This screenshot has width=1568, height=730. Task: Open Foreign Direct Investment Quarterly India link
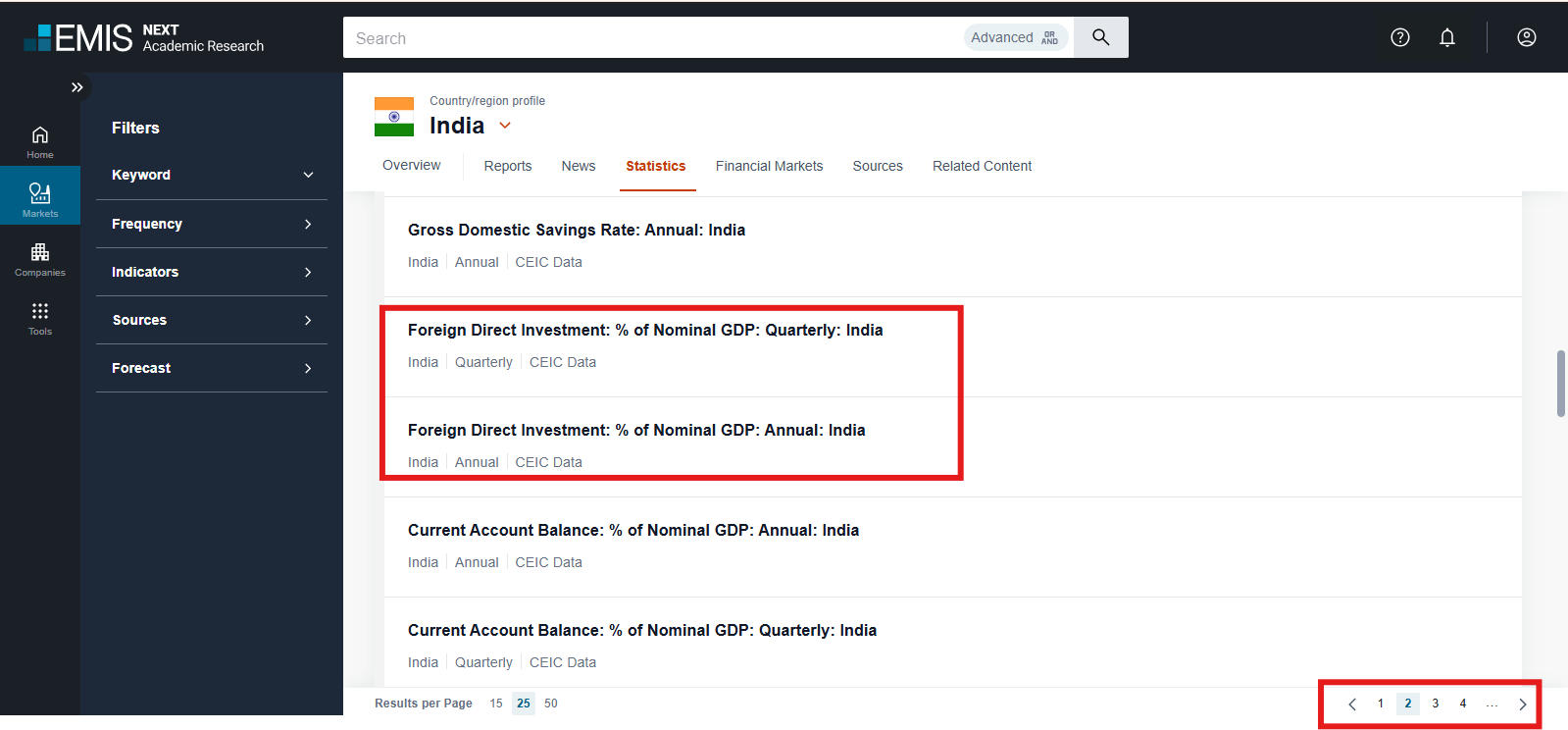pos(644,331)
